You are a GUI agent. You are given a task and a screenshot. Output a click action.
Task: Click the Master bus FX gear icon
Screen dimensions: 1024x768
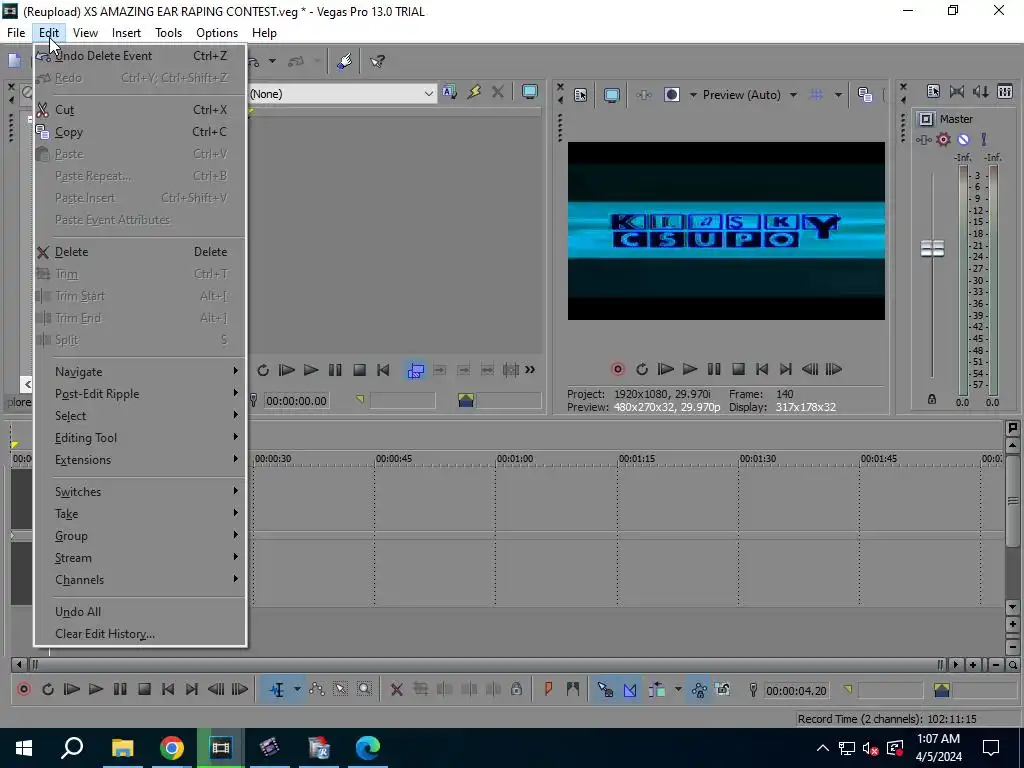tap(943, 140)
